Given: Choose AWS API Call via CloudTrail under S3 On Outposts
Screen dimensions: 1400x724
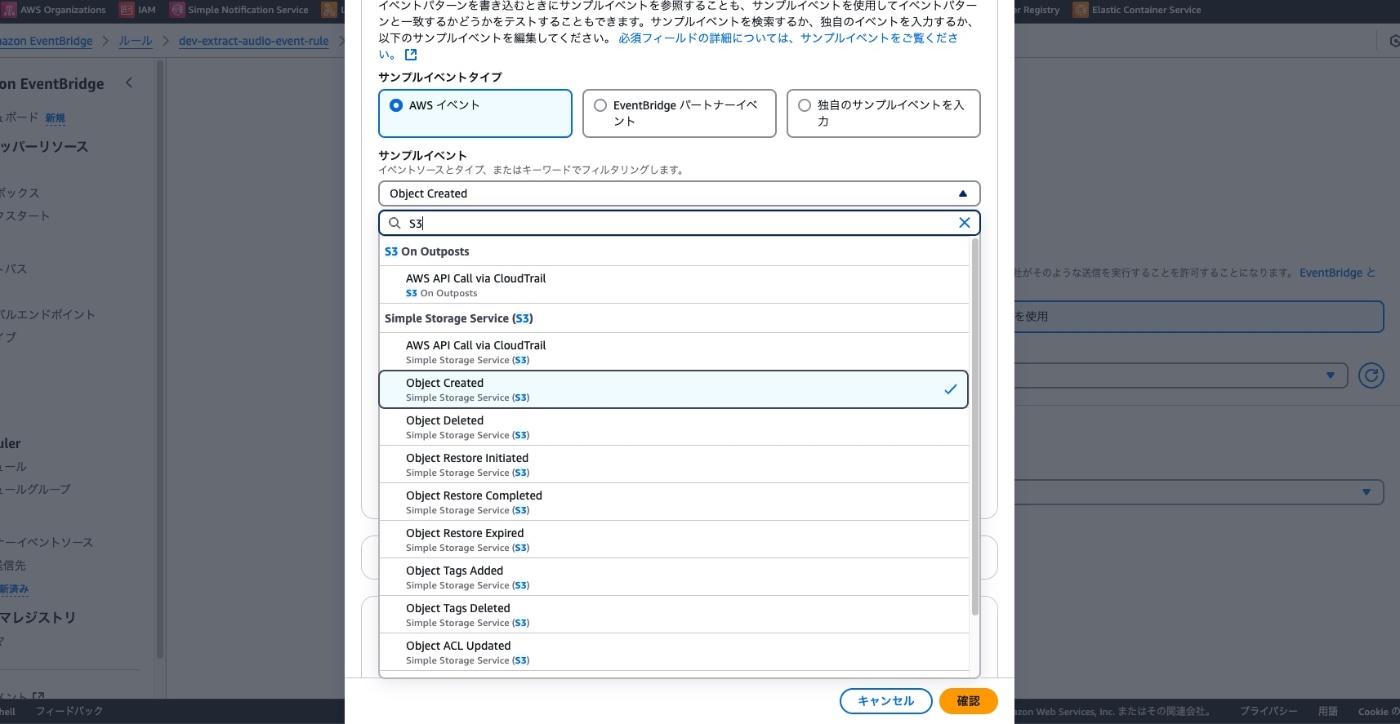Looking at the screenshot, I should 674,285.
